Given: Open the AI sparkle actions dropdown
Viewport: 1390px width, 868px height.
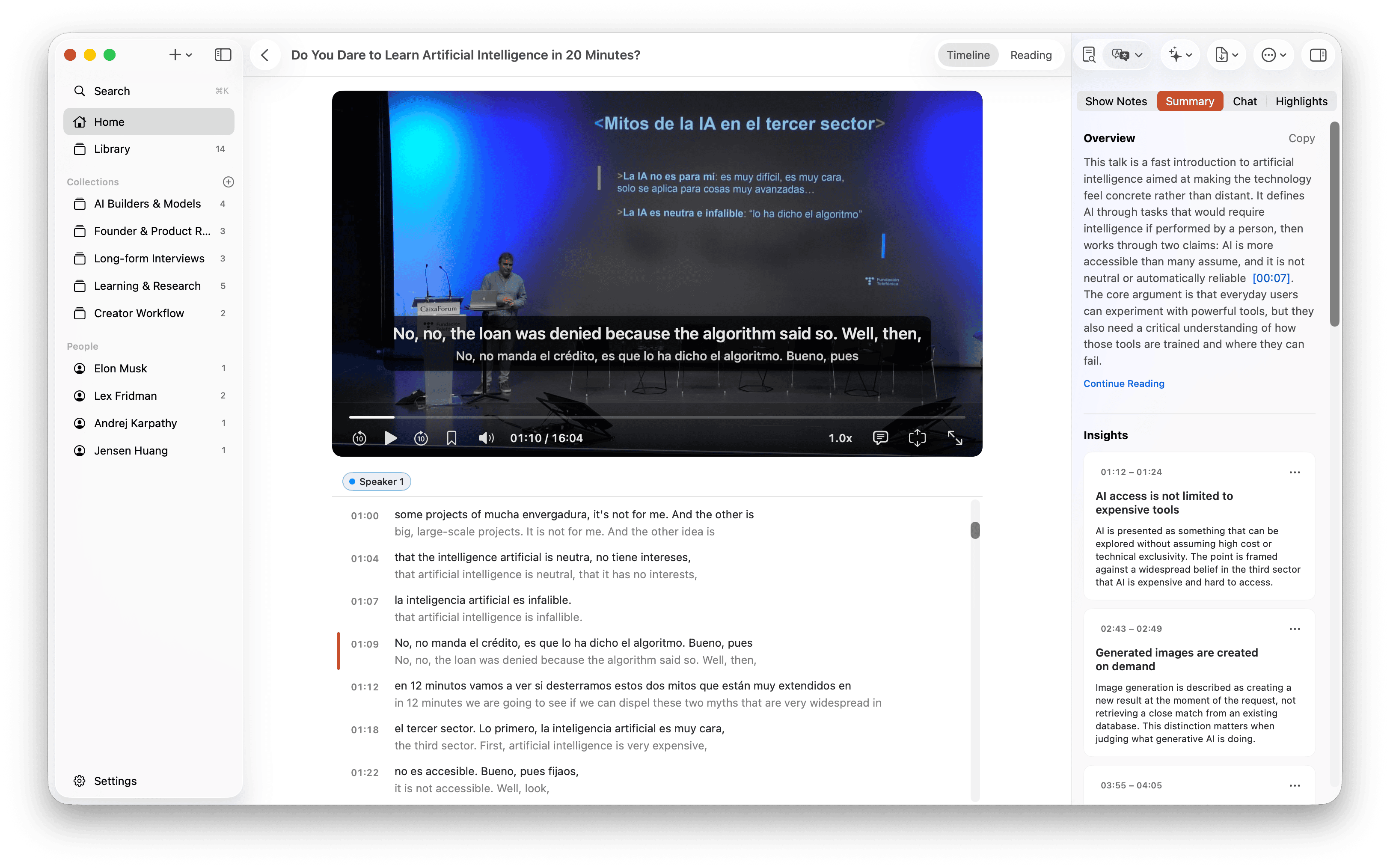Looking at the screenshot, I should 1181,55.
